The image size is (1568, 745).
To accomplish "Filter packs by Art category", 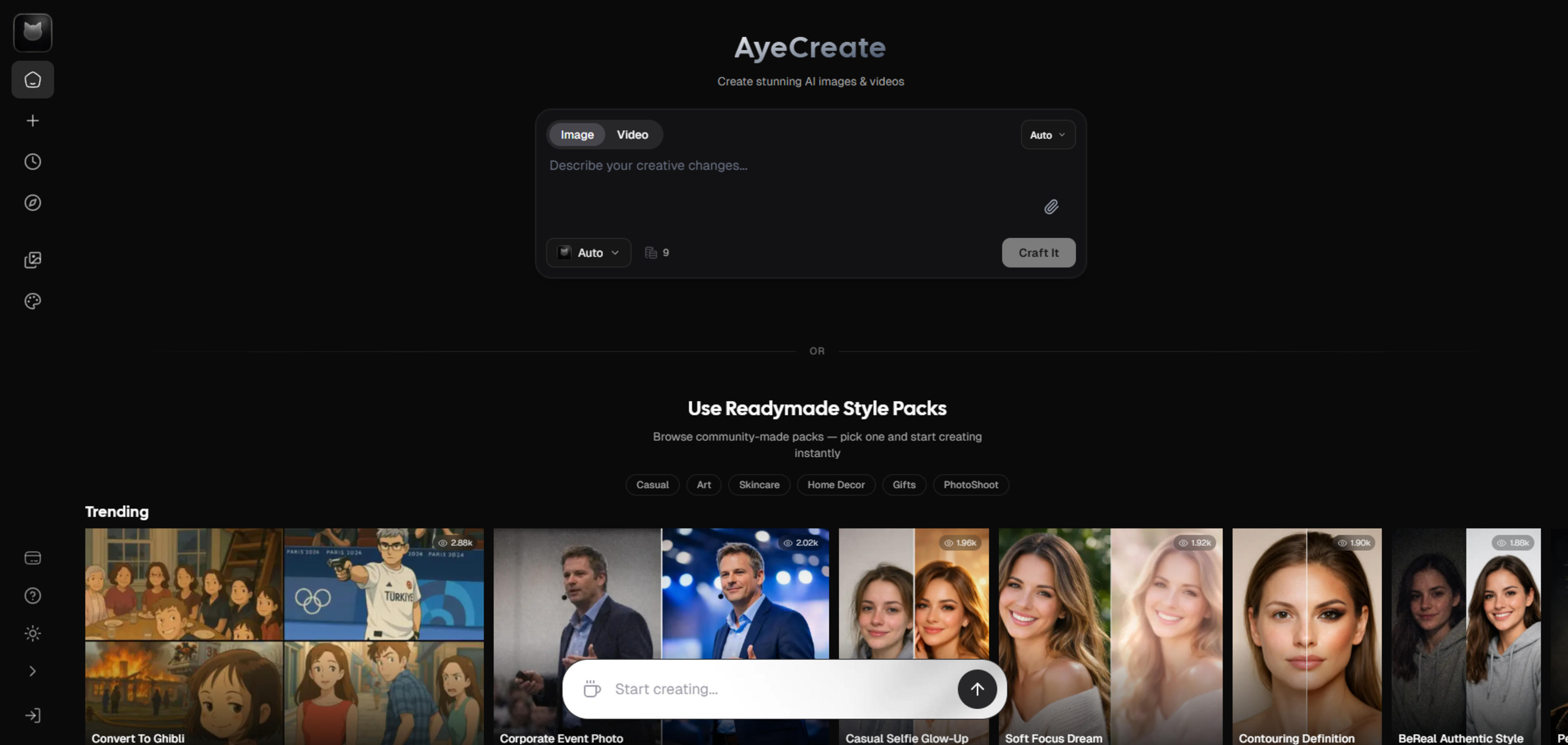I will coord(704,485).
